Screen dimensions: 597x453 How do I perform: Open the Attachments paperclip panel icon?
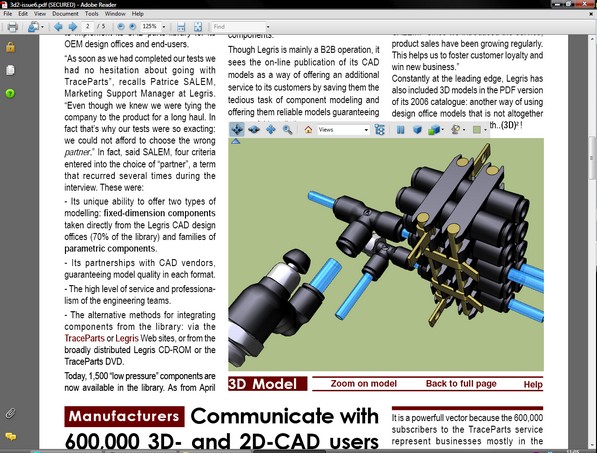pyautogui.click(x=10, y=413)
